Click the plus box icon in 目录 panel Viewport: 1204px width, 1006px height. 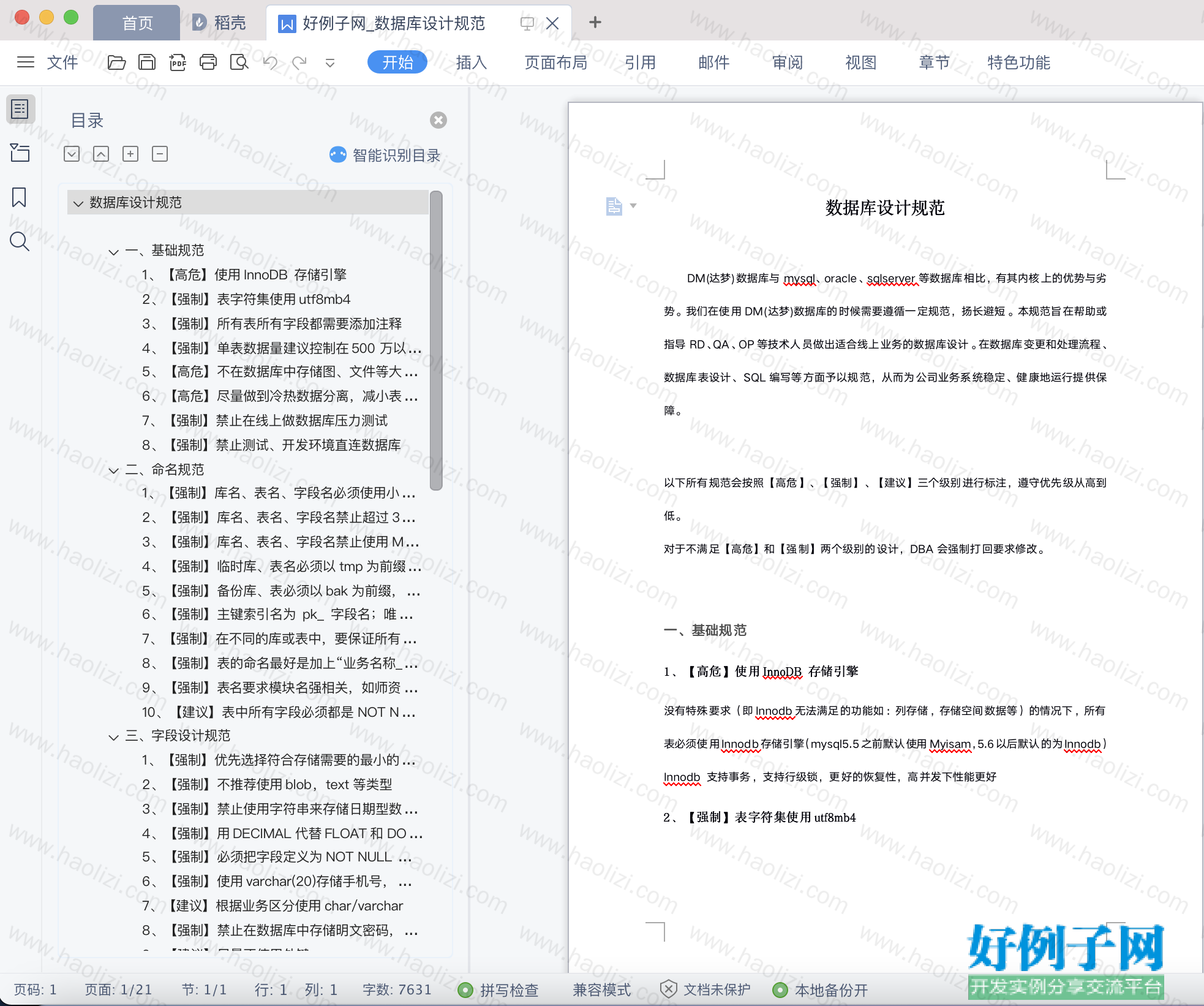point(130,154)
